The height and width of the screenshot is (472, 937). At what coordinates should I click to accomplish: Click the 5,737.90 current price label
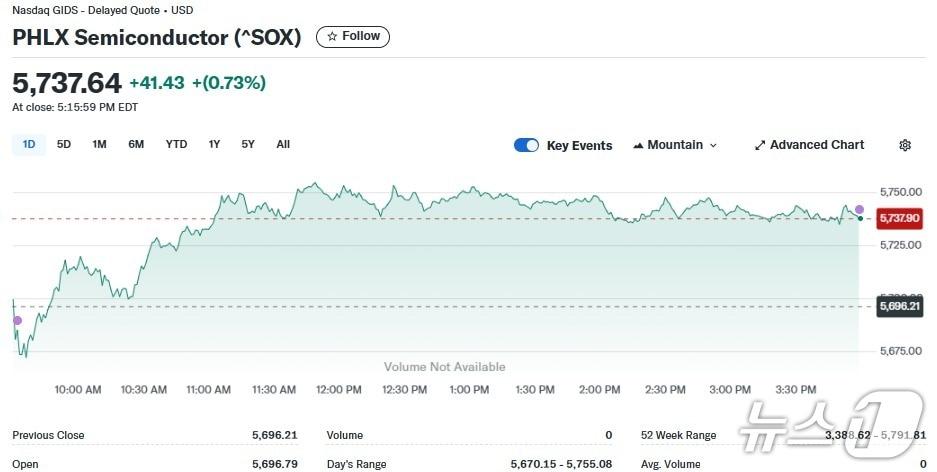898,218
